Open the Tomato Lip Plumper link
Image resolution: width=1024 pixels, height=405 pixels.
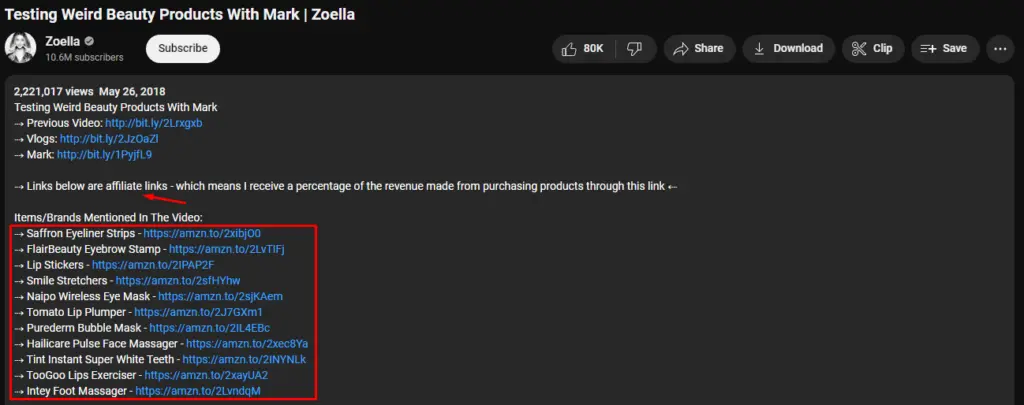tap(198, 312)
